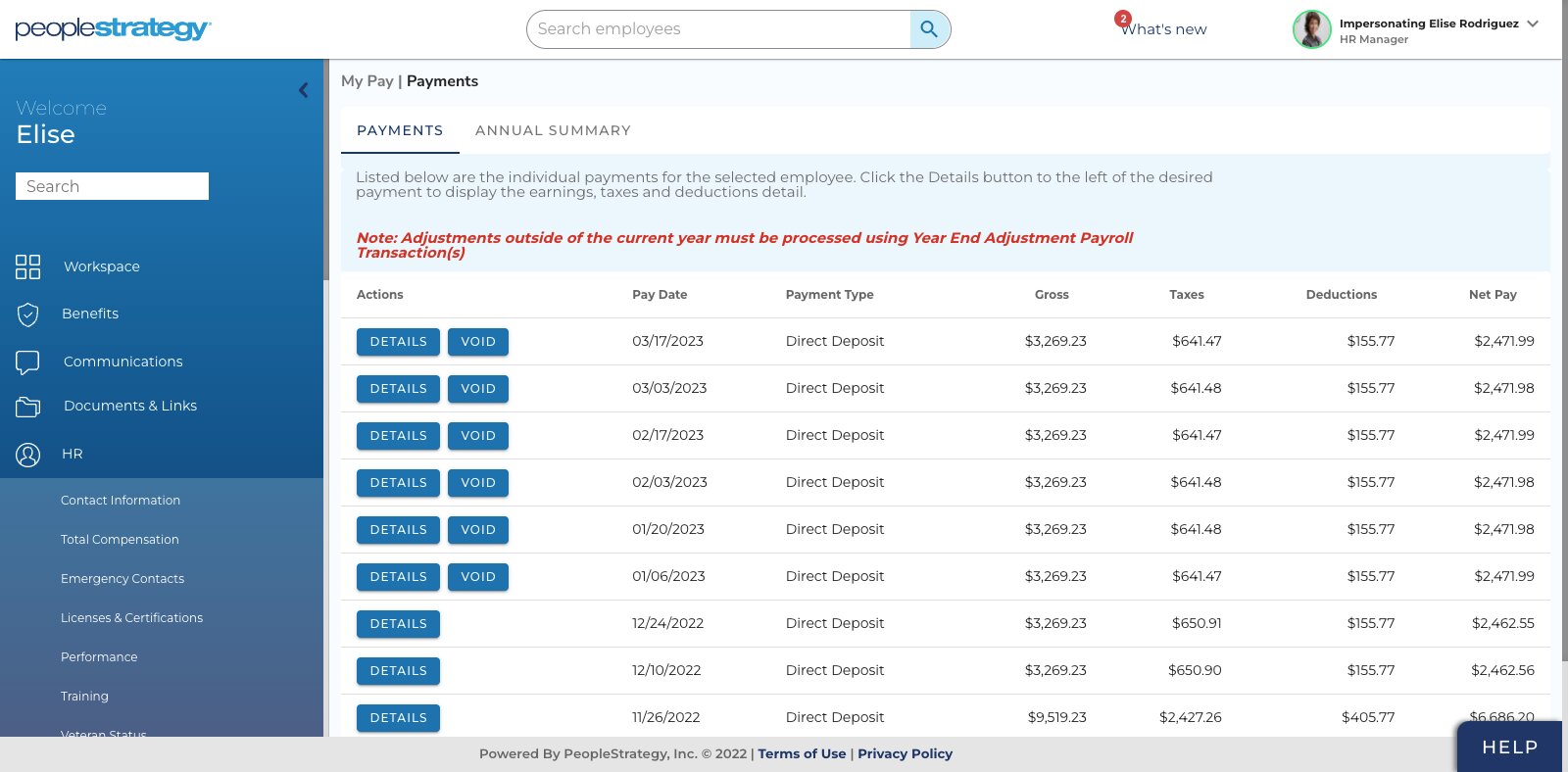
Task: Click the Workspace grid icon
Action: [28, 266]
